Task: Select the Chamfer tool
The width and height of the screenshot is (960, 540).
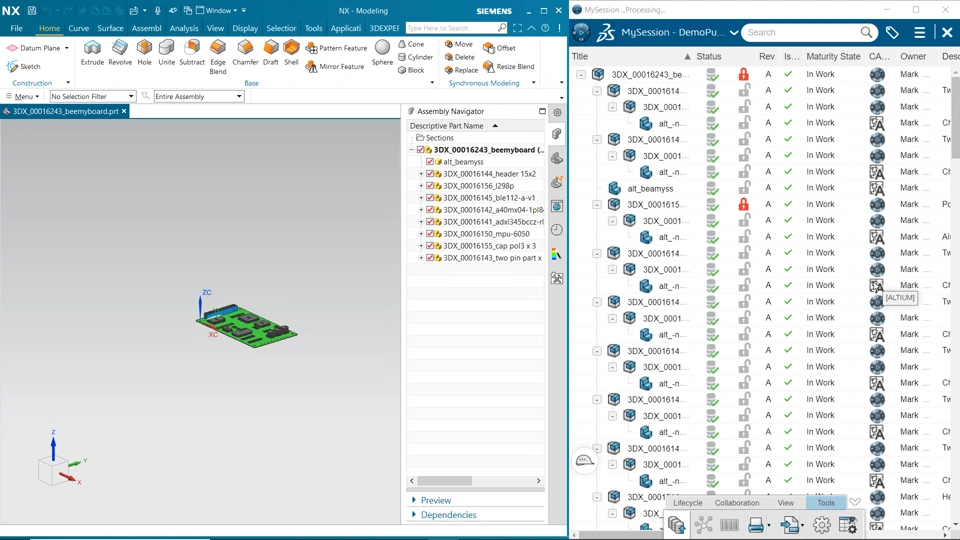Action: click(245, 53)
